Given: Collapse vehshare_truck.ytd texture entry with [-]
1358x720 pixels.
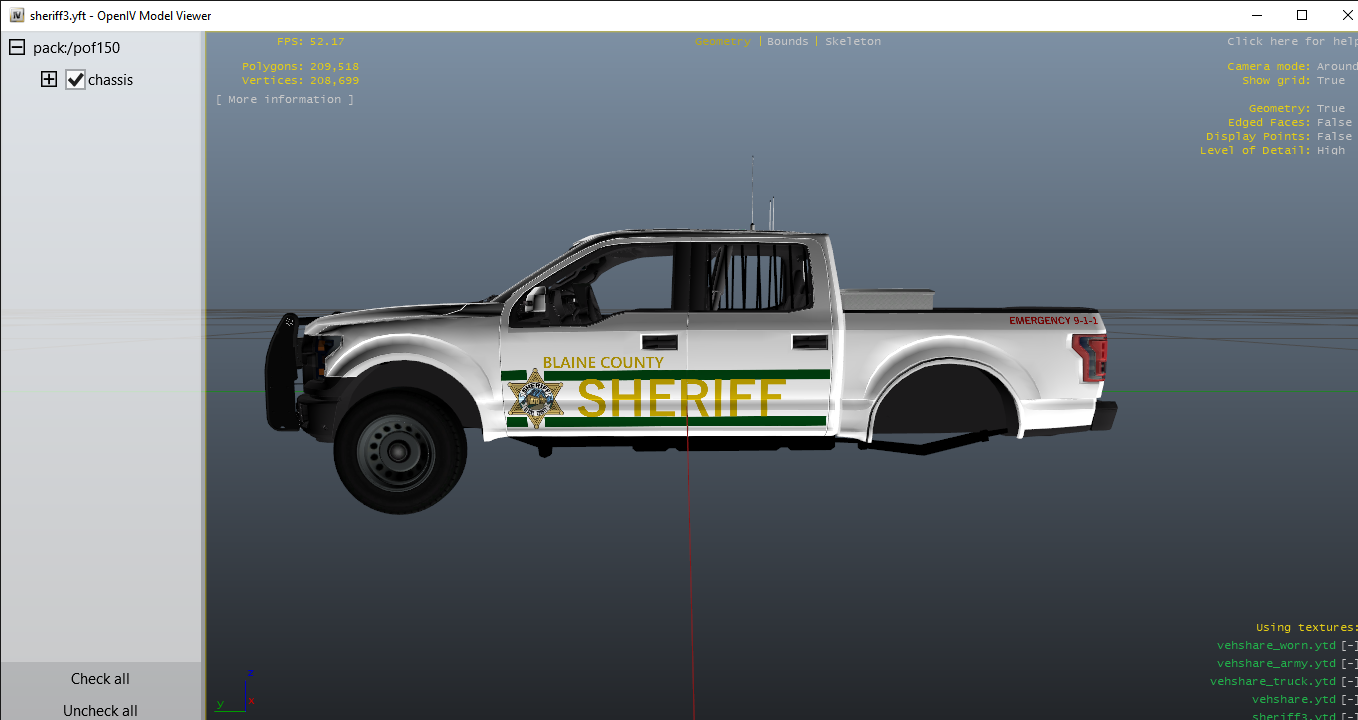Looking at the screenshot, I should pos(1349,682).
